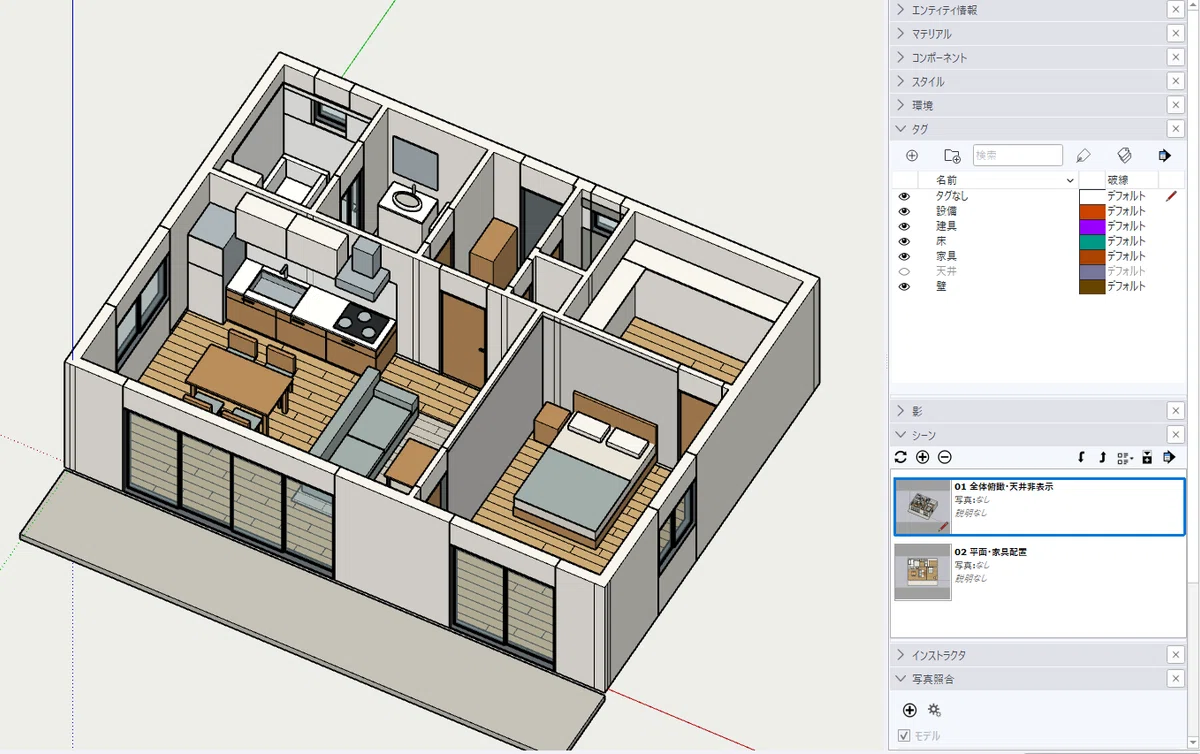Move scene down arrow icon
1200x754 pixels.
pos(1081,457)
